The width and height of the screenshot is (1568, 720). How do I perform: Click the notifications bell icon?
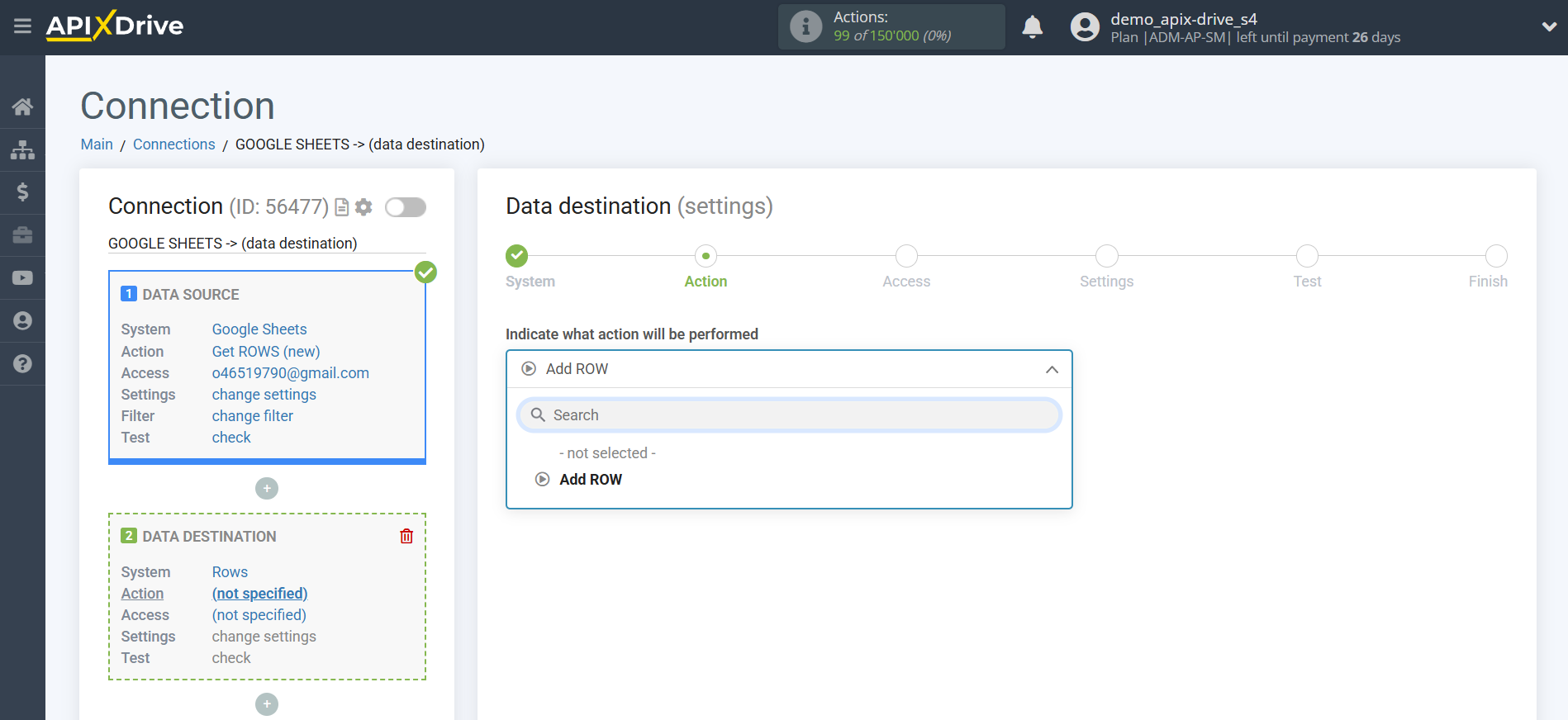tap(1032, 27)
